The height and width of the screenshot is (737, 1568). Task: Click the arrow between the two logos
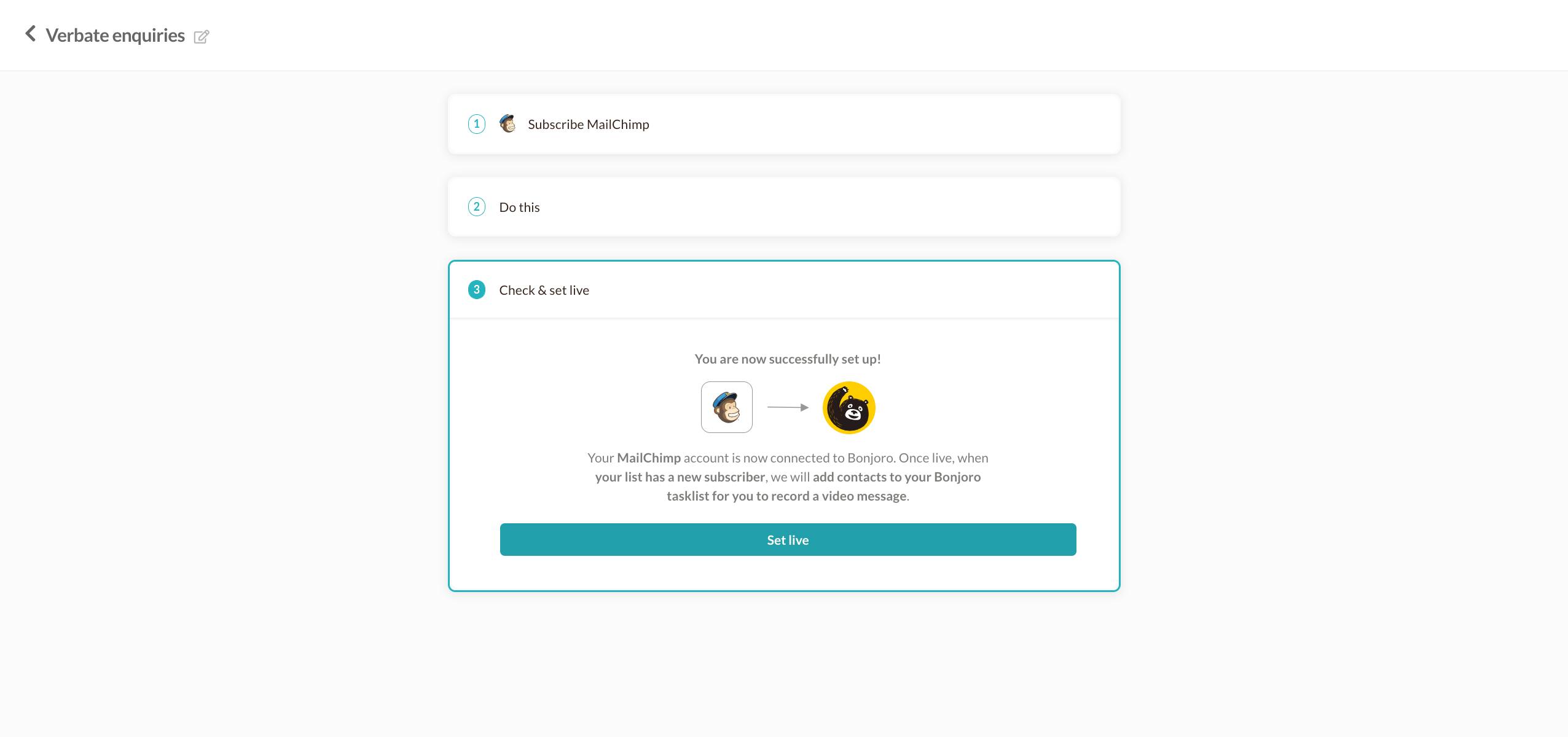[x=788, y=407]
